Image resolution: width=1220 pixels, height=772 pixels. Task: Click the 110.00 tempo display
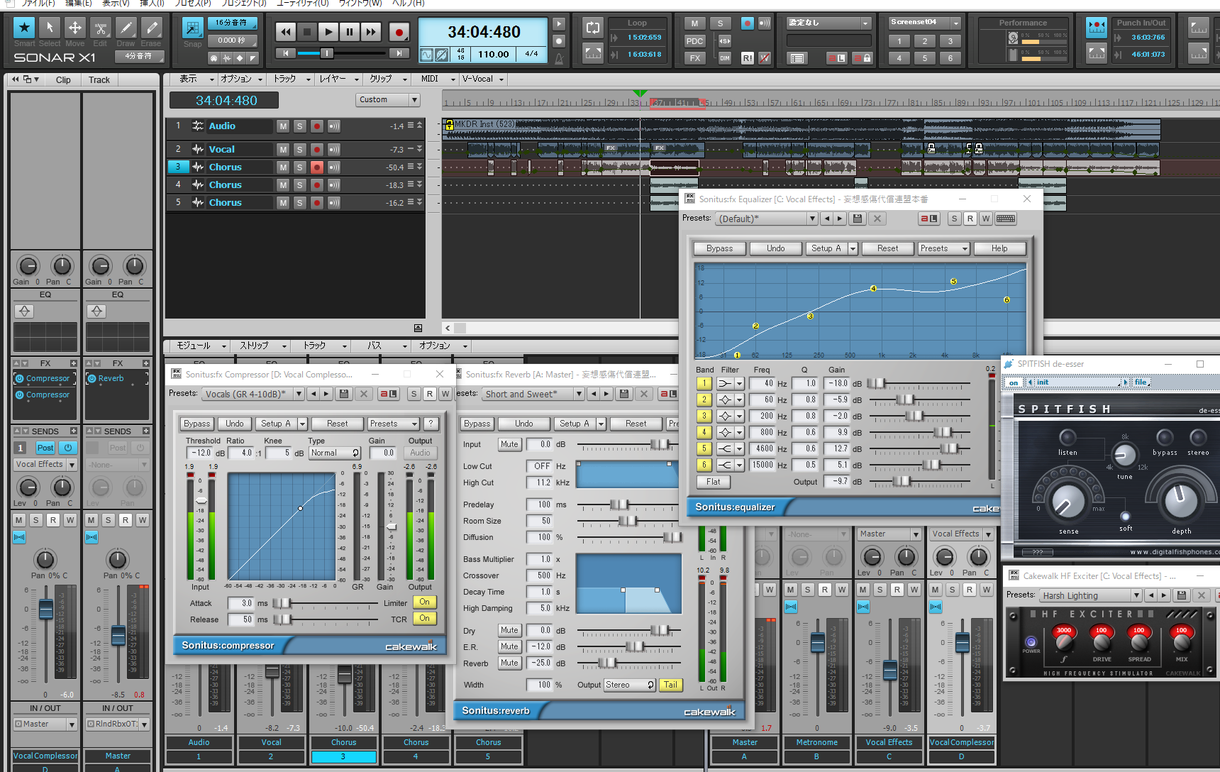494,55
